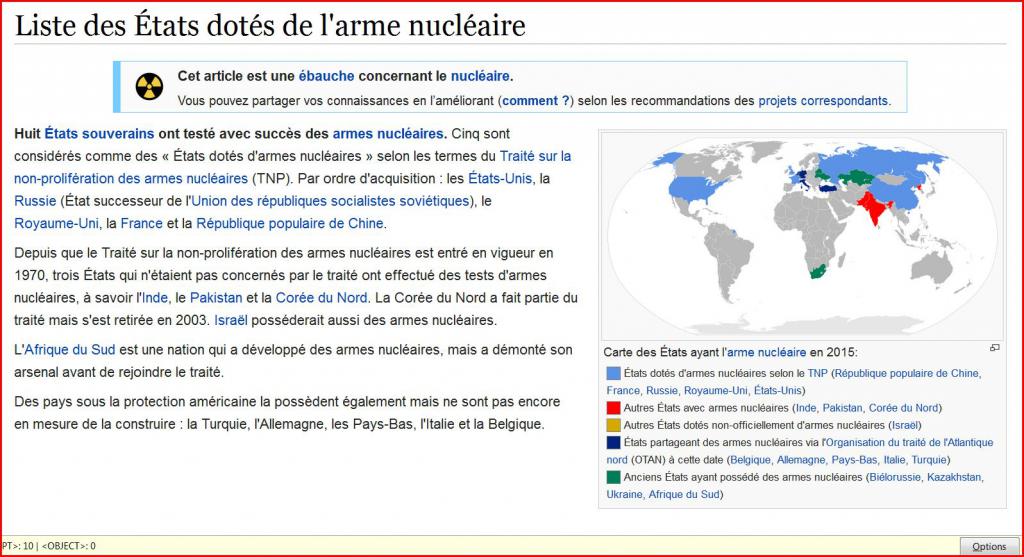Open the 'Israël' link in the map legend
Screen dimensions: 1024x557
point(904,425)
